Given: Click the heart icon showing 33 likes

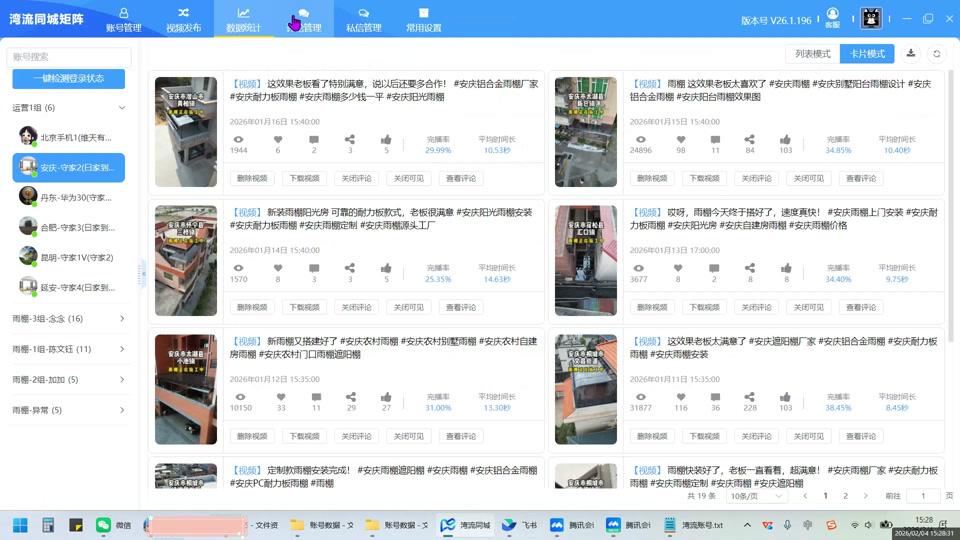Looking at the screenshot, I should (x=280, y=397).
